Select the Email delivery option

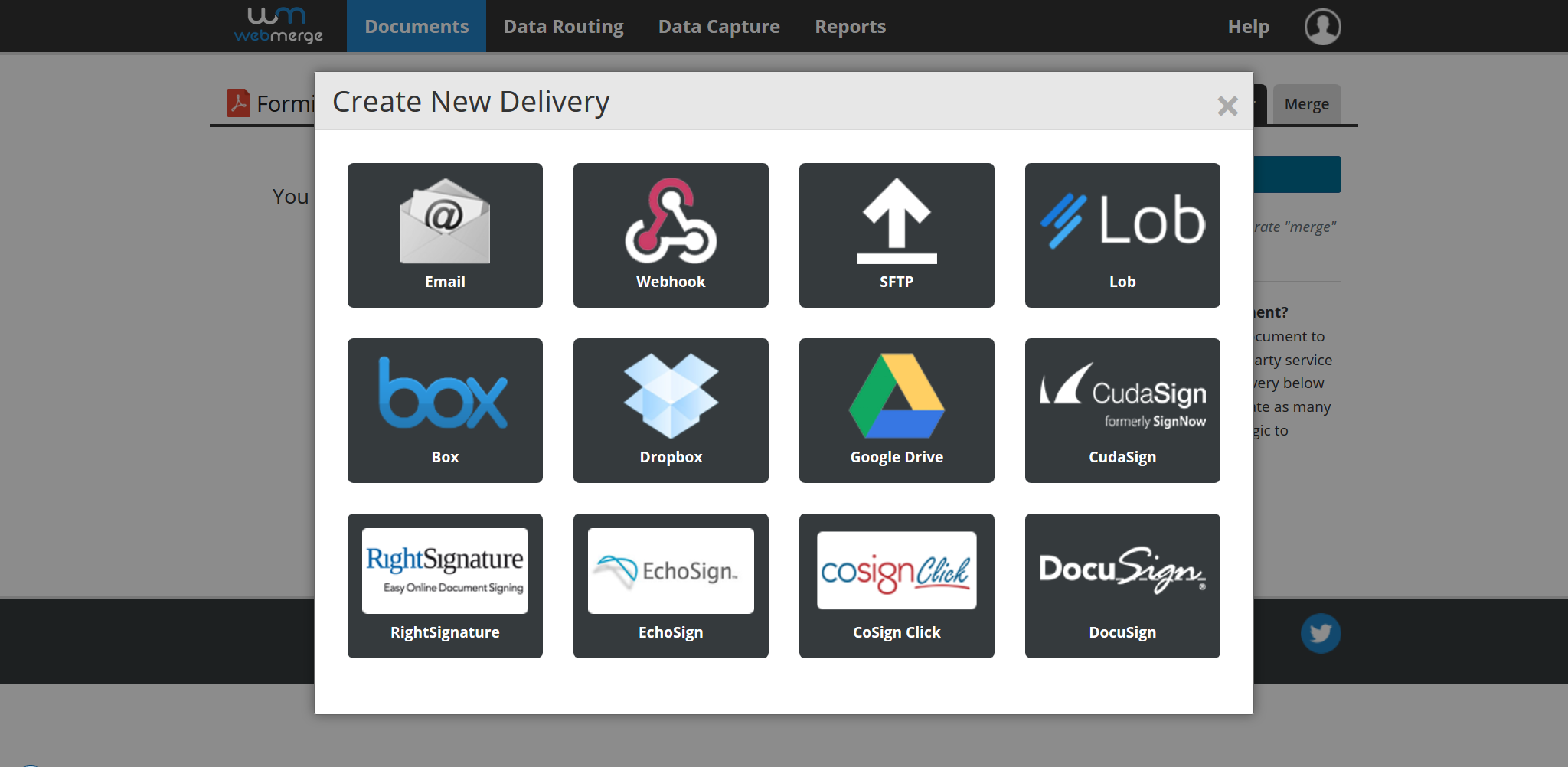tap(445, 235)
